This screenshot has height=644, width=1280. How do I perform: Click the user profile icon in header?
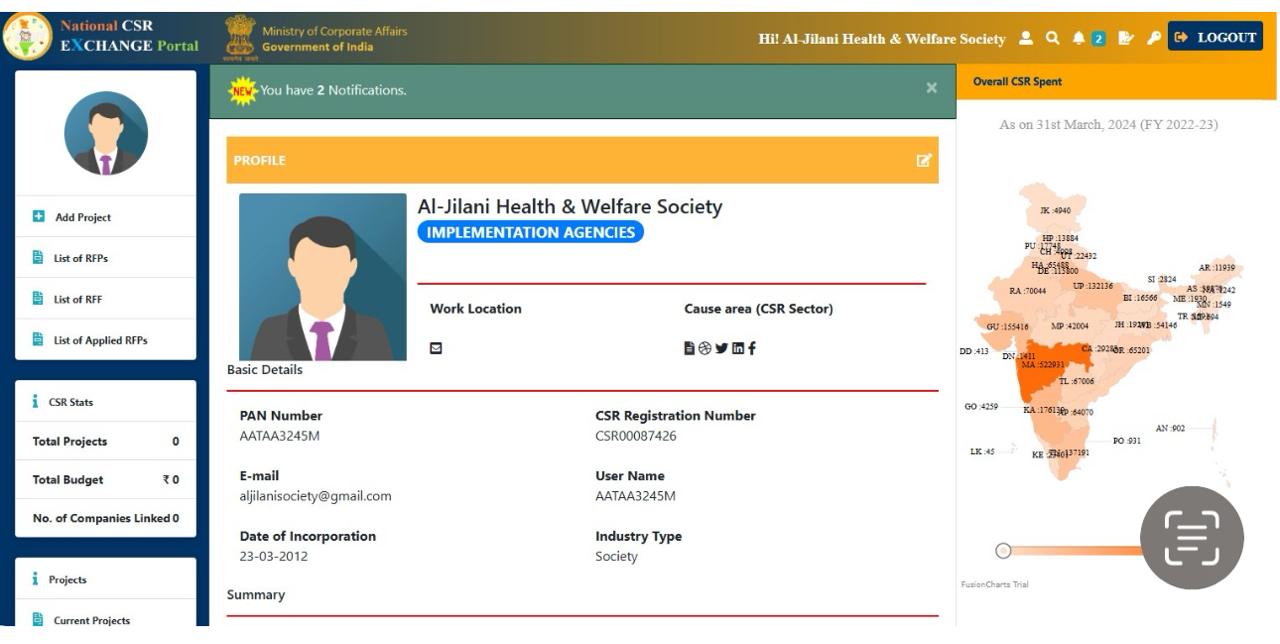point(1026,38)
